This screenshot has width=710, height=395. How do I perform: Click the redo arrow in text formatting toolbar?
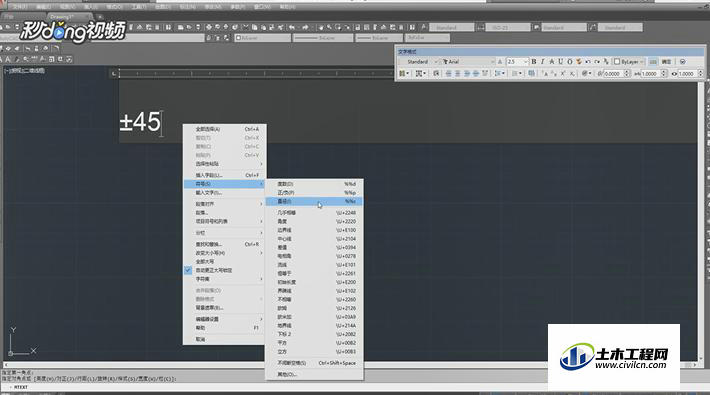click(x=597, y=62)
